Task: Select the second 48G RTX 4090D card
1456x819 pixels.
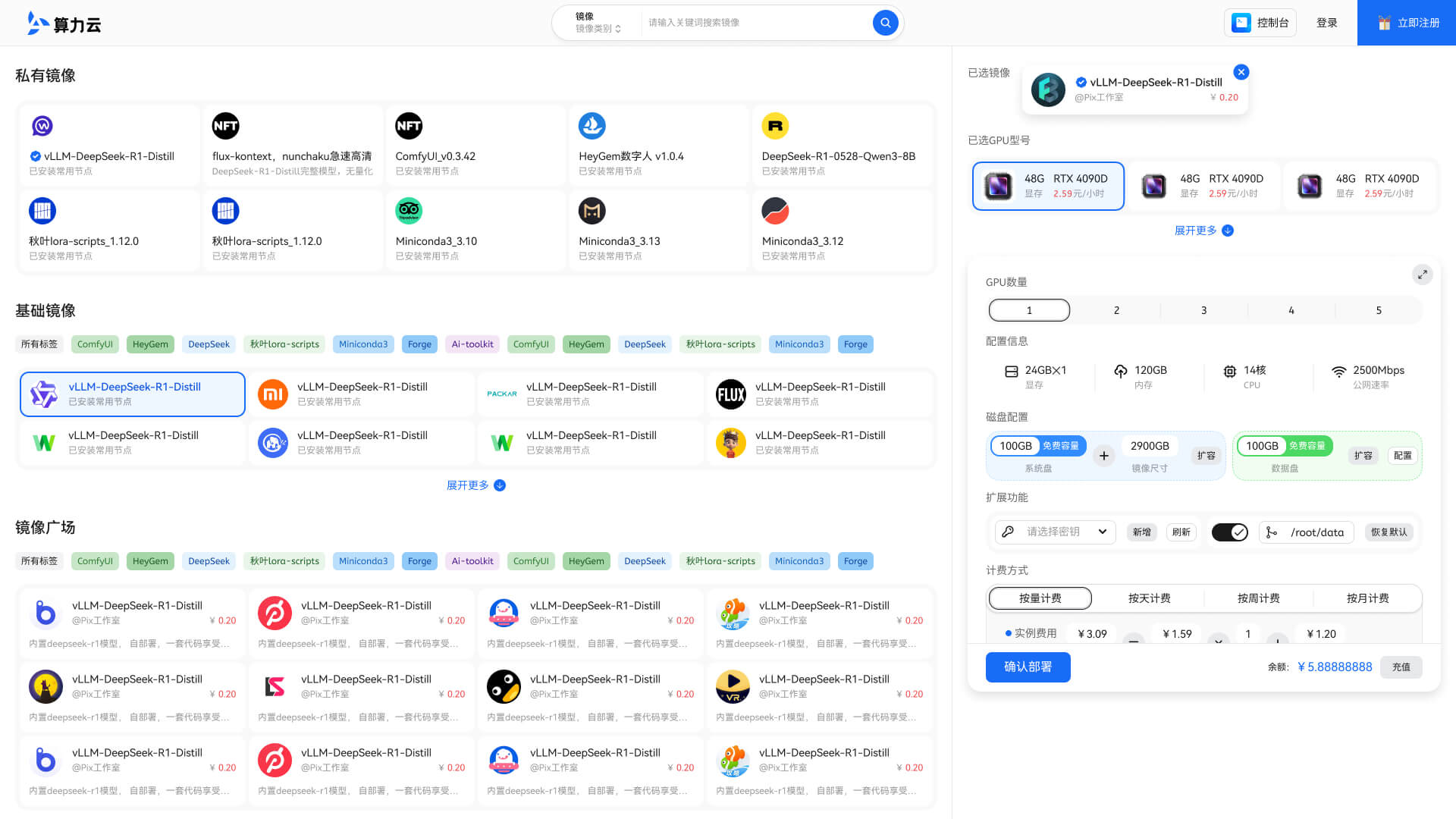Action: (1203, 186)
